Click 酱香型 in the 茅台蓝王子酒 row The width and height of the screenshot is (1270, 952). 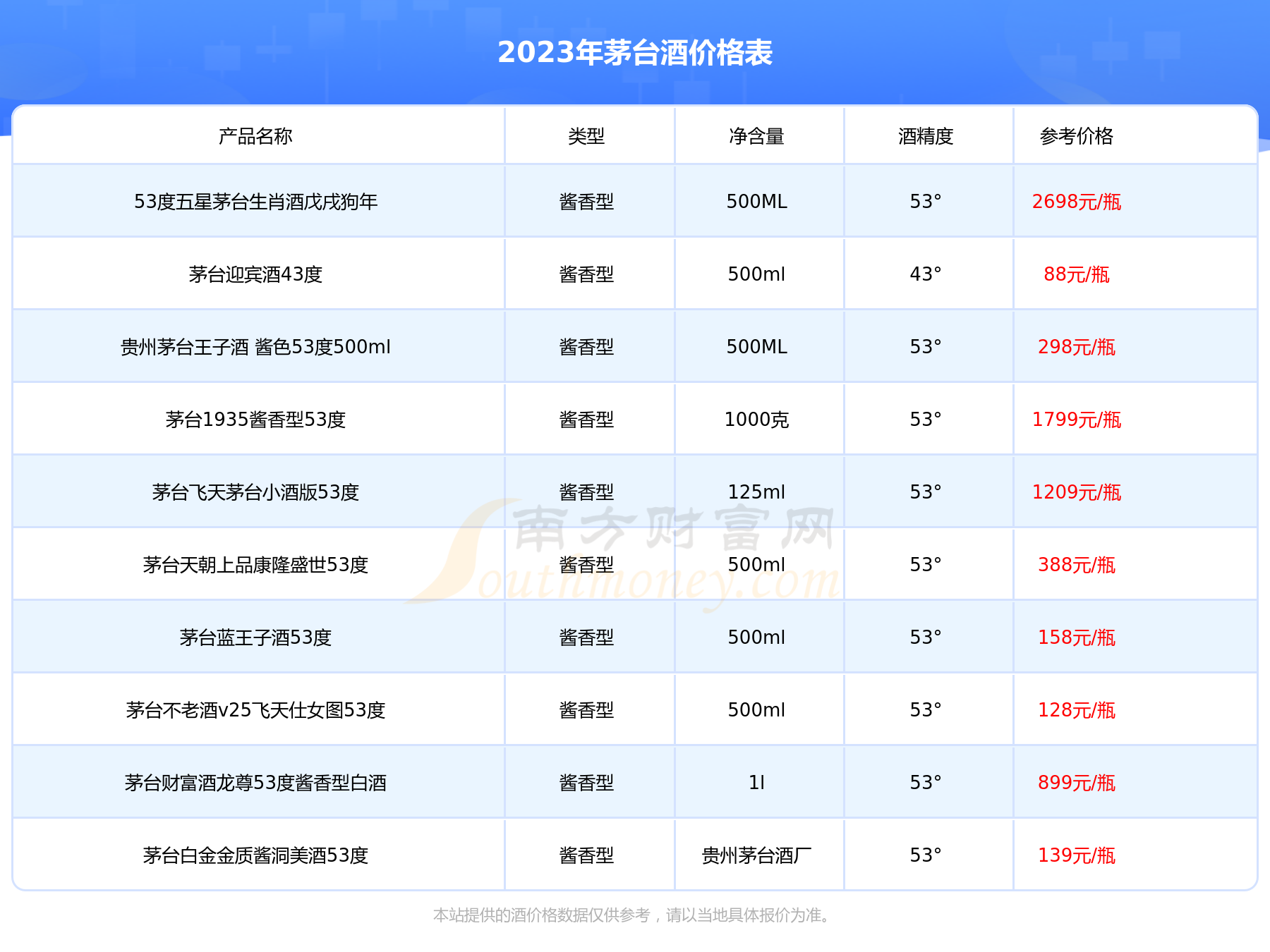click(x=586, y=637)
